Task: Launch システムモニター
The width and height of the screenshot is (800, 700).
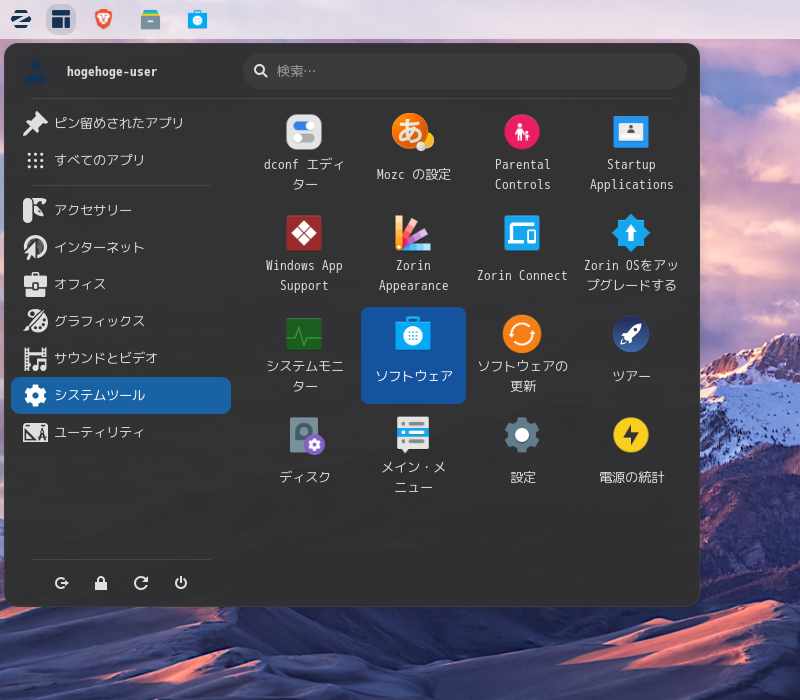Action: click(304, 355)
